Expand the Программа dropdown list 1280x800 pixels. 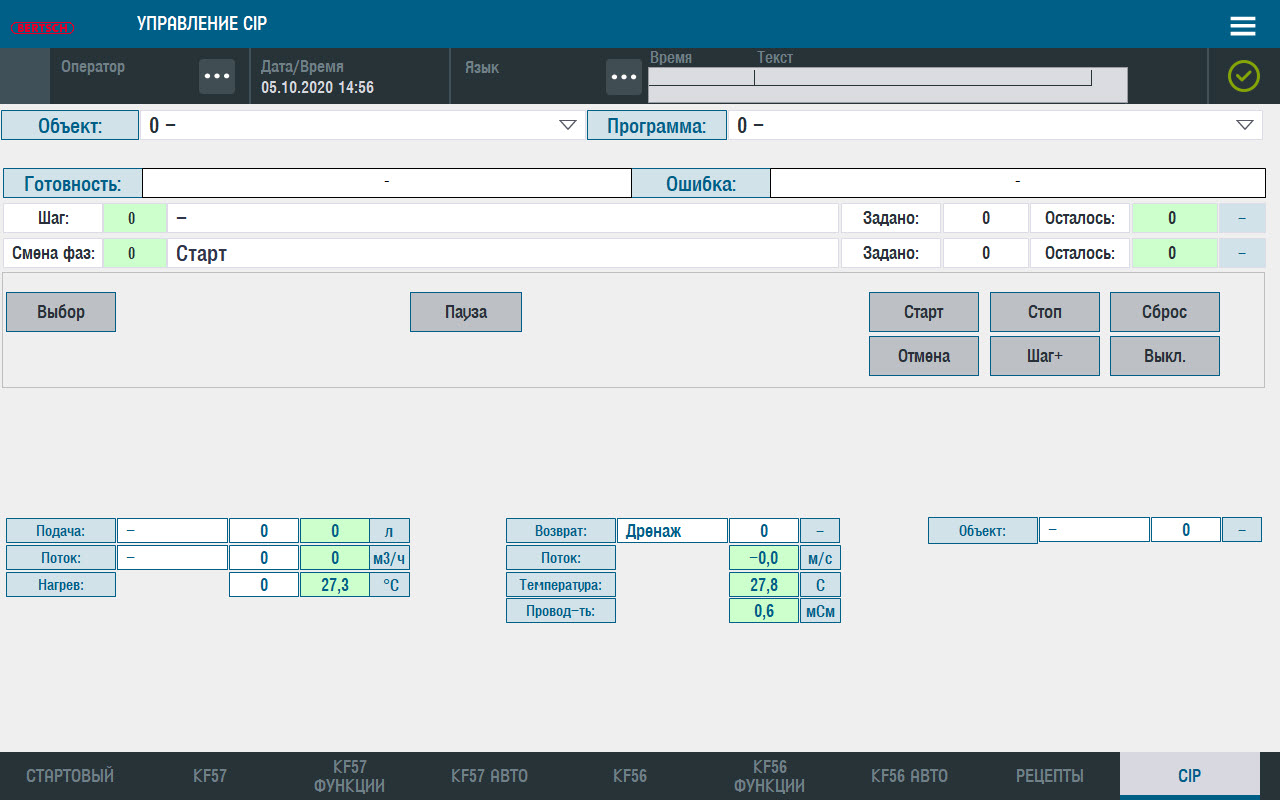click(x=1244, y=125)
